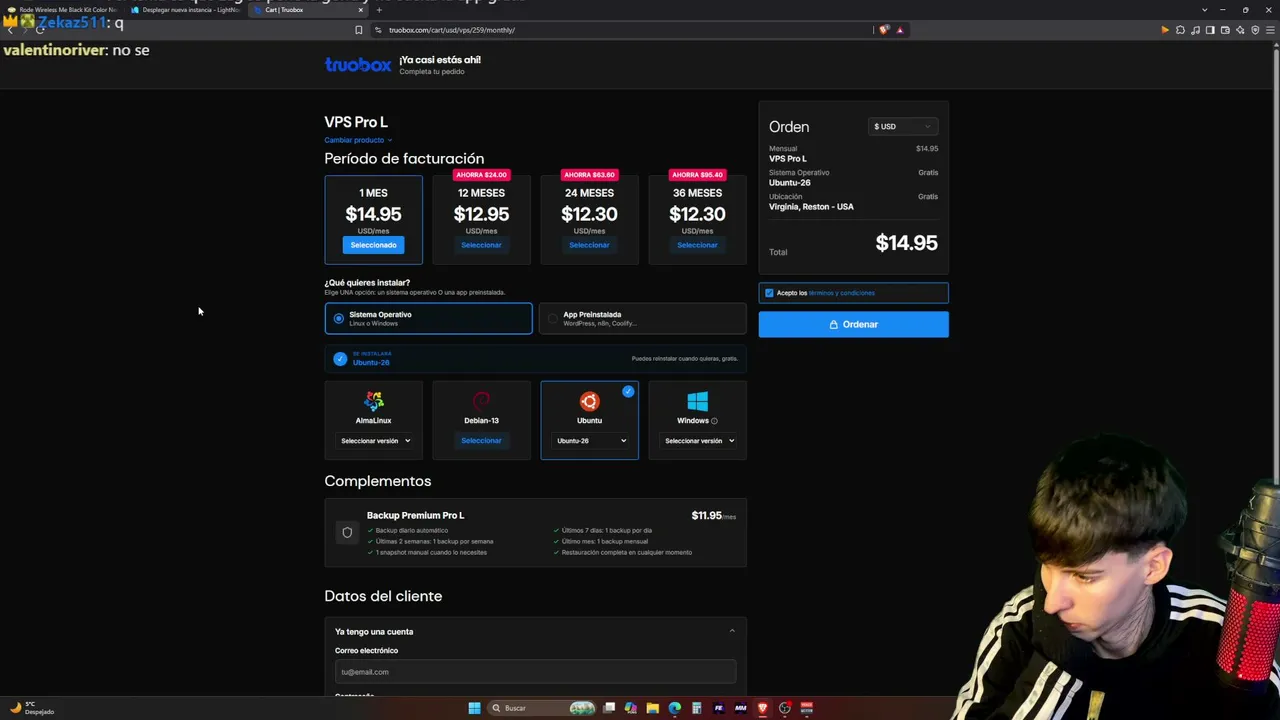Click the Ubuntu logo icon
Viewport: 1280px width, 720px height.
pyautogui.click(x=589, y=401)
